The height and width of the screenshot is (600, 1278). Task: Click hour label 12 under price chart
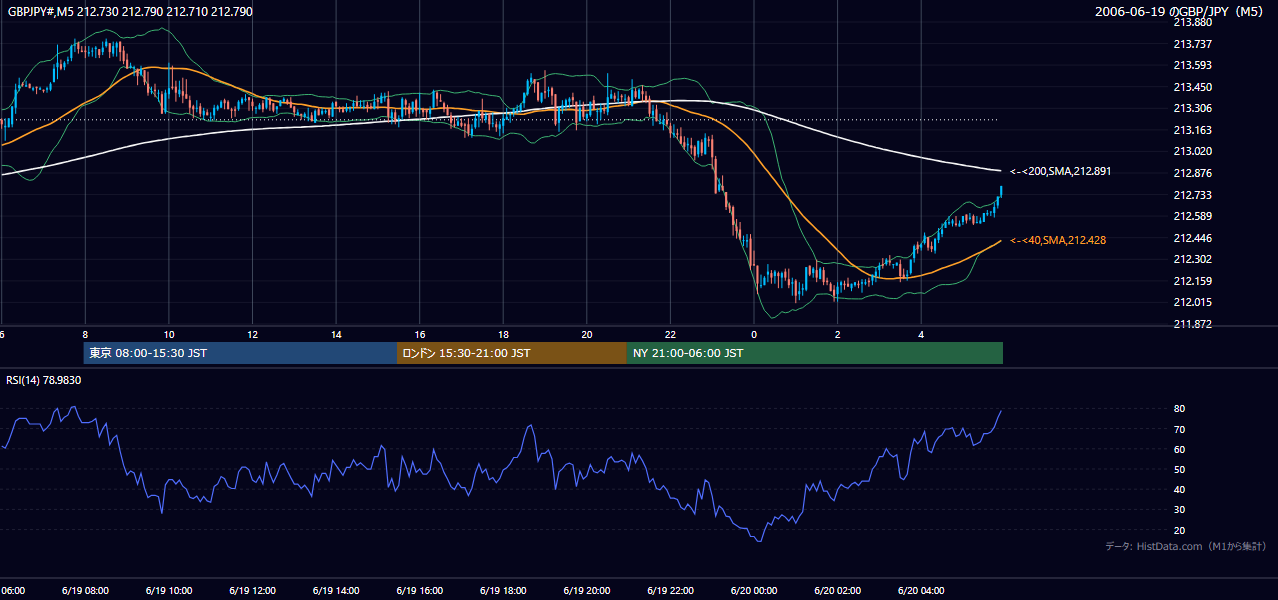click(253, 335)
